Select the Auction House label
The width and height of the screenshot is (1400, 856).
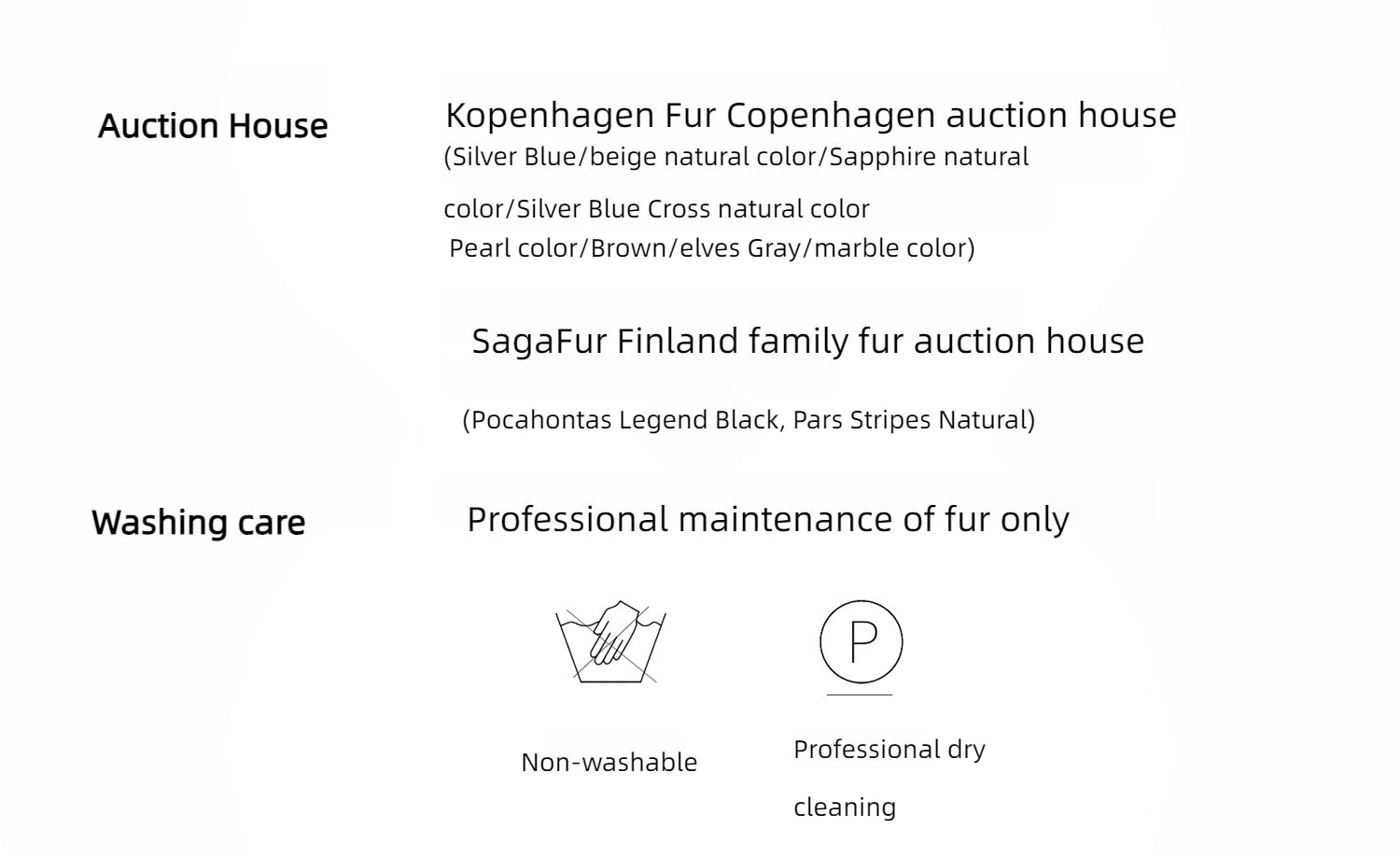(x=213, y=126)
